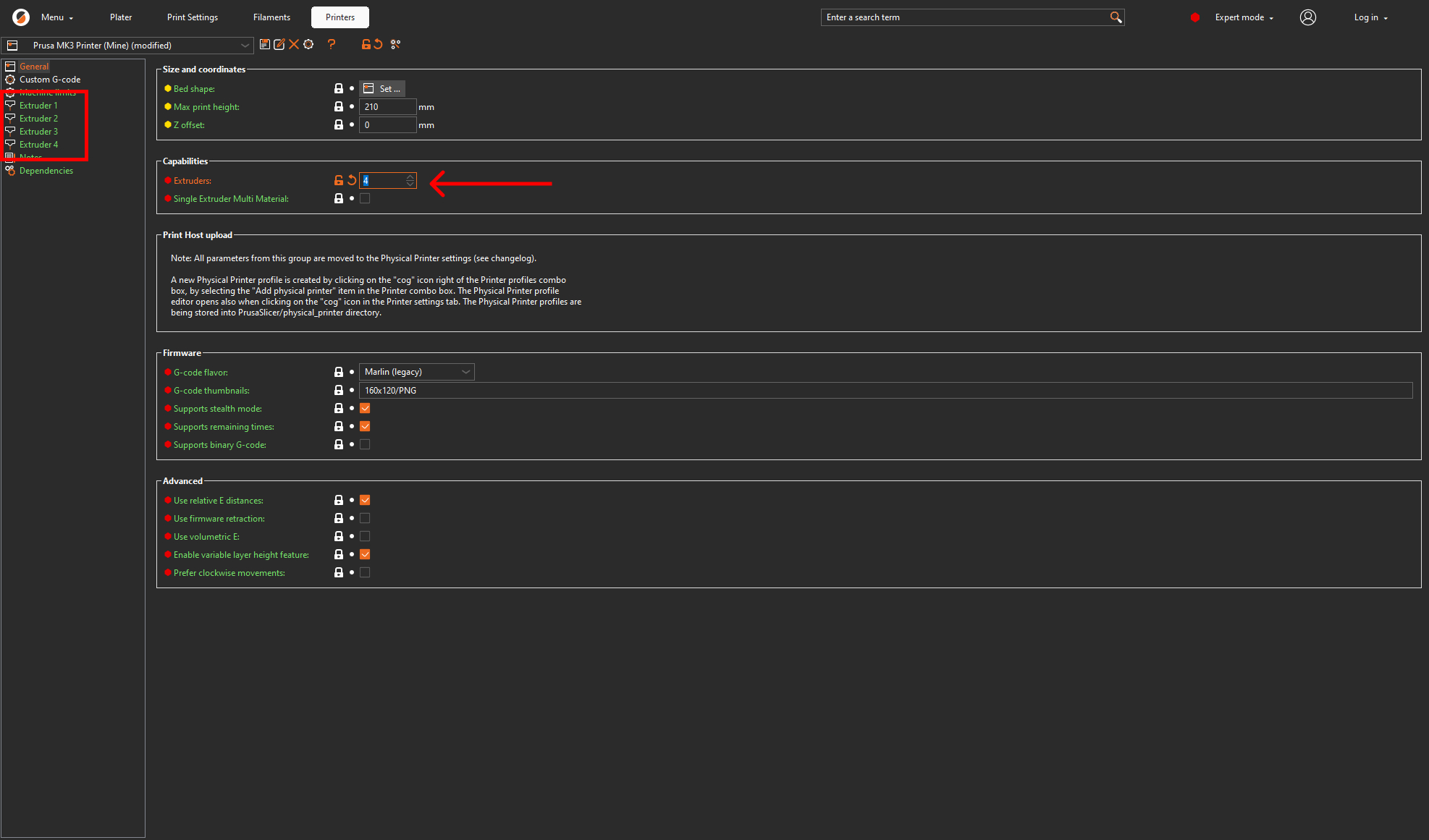Screen dimensions: 1429x840
Task: Click the red Expert mode dot
Action: [1195, 17]
